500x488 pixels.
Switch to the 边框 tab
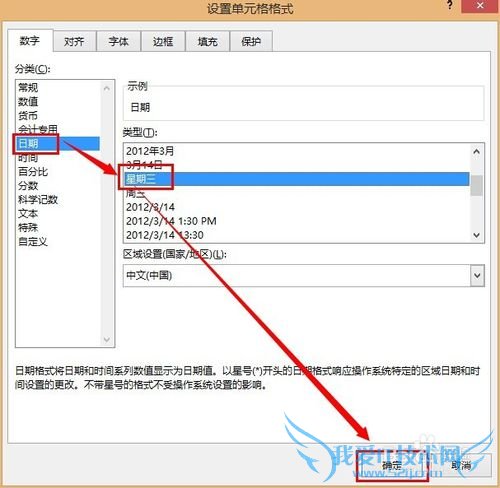(163, 42)
